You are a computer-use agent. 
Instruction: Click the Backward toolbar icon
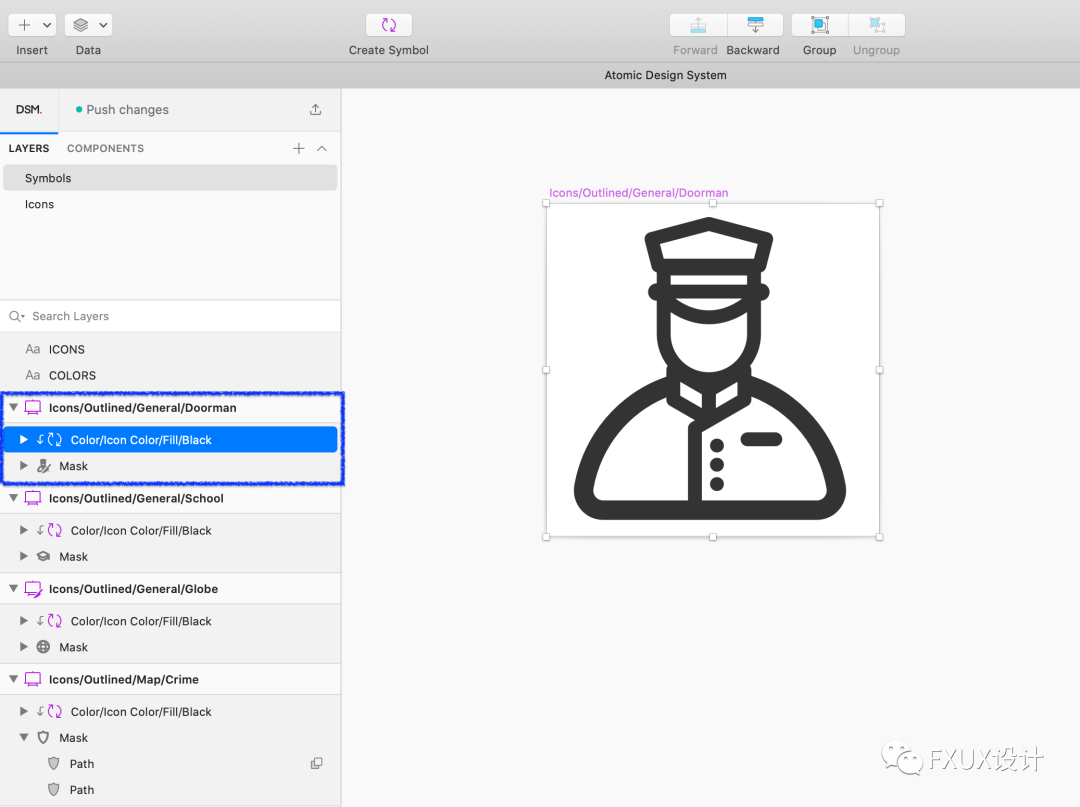[755, 25]
